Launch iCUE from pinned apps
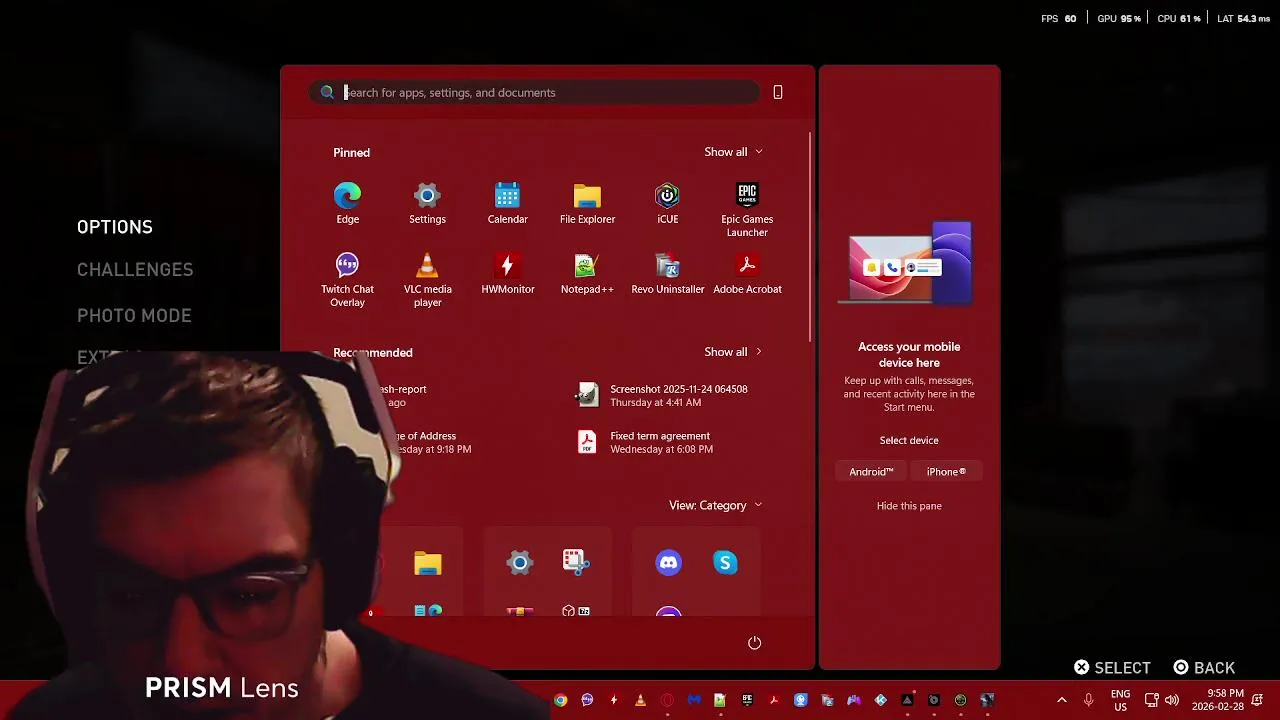The image size is (1280, 720). tap(667, 203)
